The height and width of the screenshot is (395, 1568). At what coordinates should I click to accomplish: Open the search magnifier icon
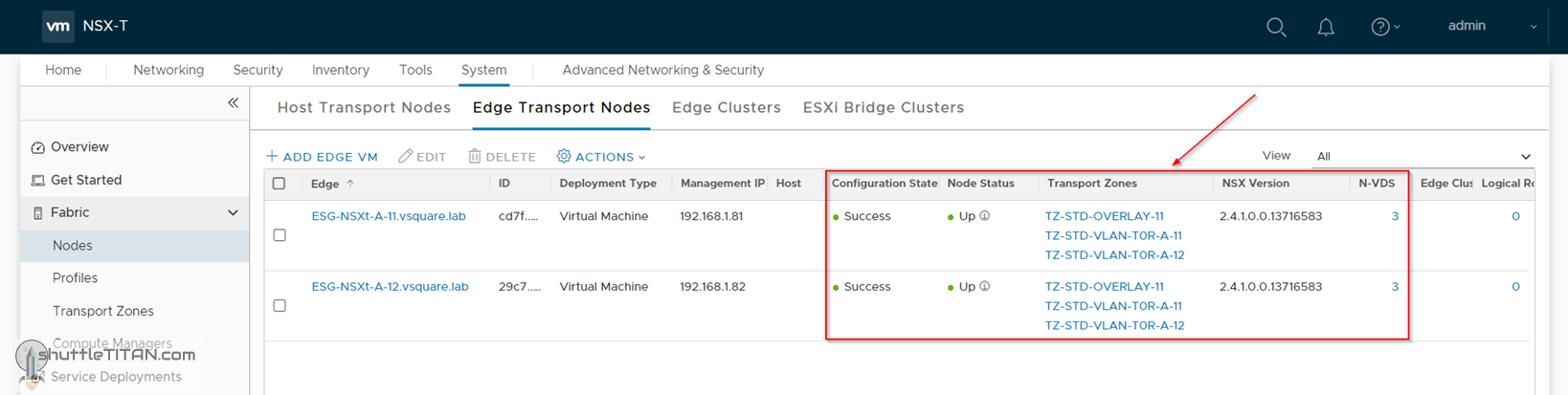click(x=1276, y=27)
